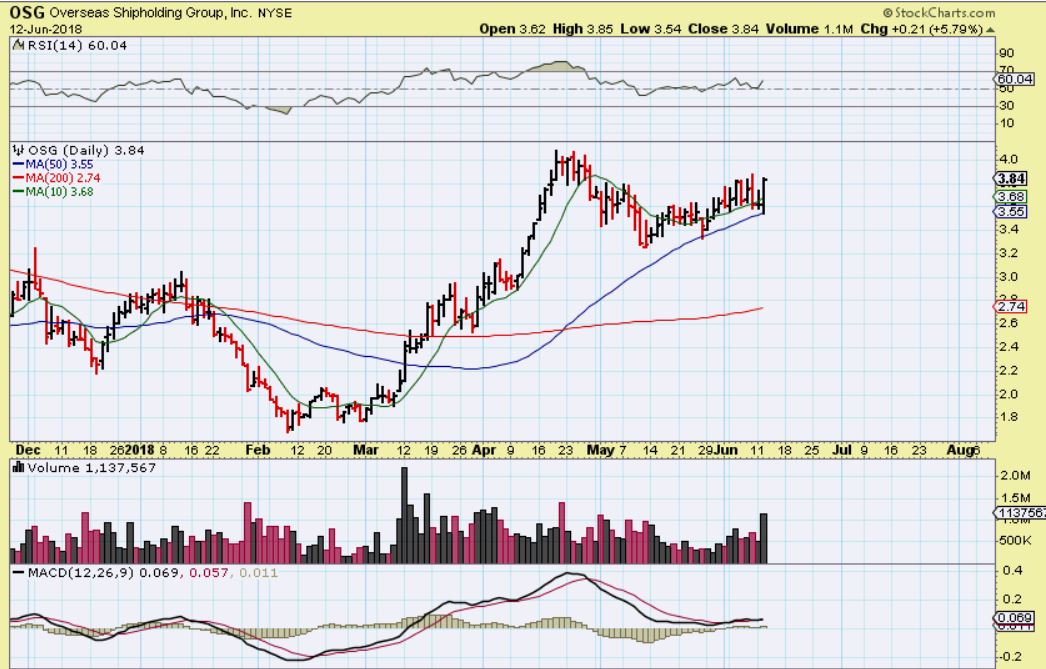Click the volume bars icon beside Volume label
Viewport: 1046px width, 669px height.
coord(19,468)
